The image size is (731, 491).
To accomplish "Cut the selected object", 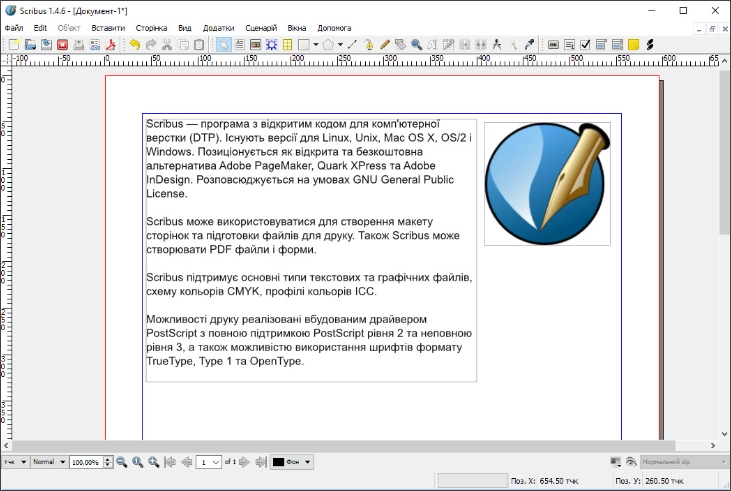I will [167, 45].
